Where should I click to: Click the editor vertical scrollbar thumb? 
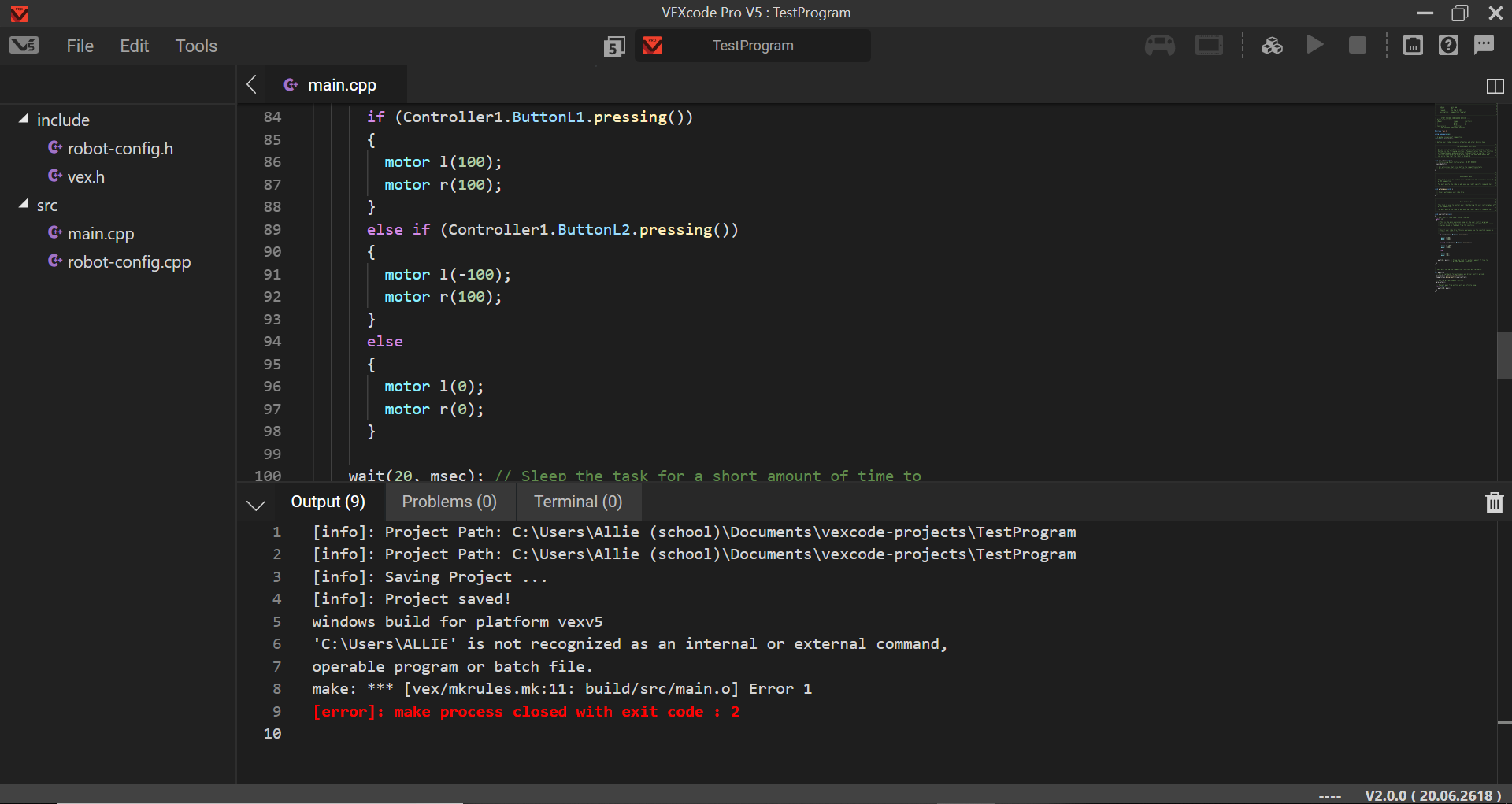click(x=1504, y=355)
